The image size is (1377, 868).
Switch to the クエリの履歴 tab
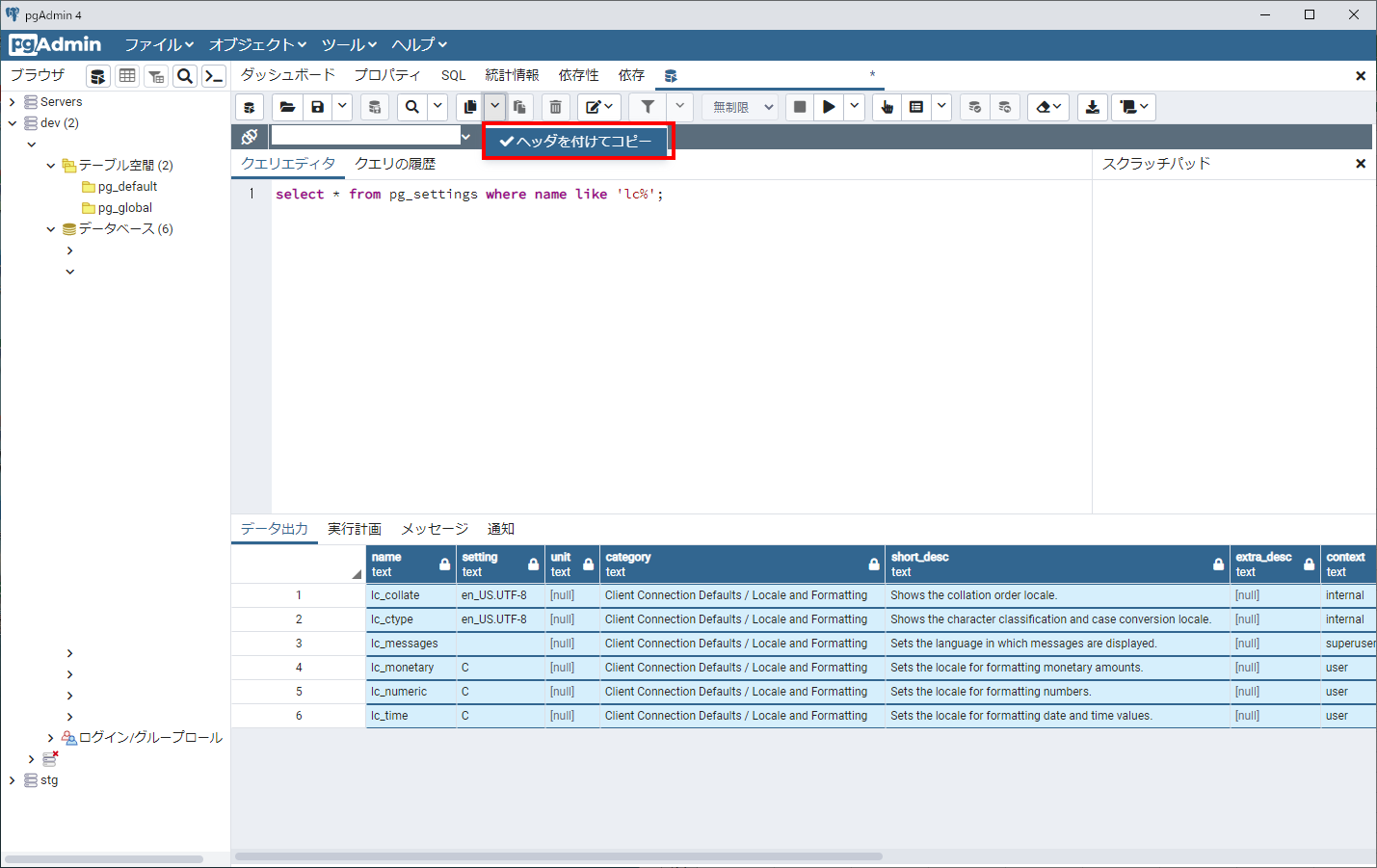[x=395, y=164]
